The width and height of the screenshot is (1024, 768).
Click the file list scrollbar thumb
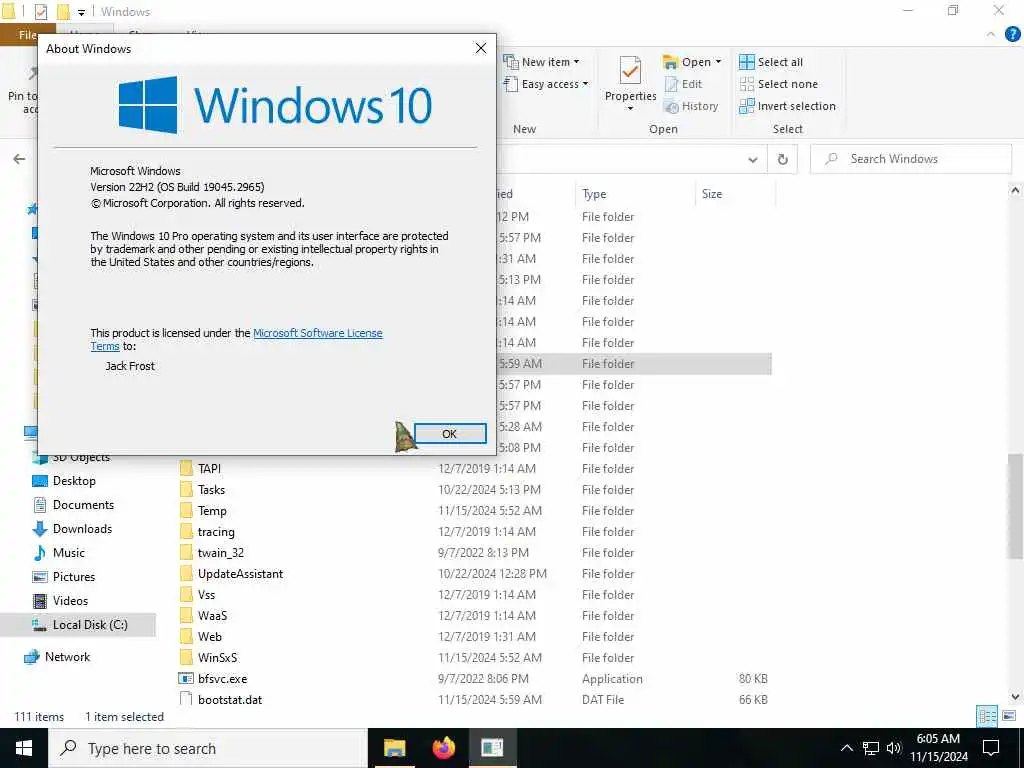[1015, 506]
